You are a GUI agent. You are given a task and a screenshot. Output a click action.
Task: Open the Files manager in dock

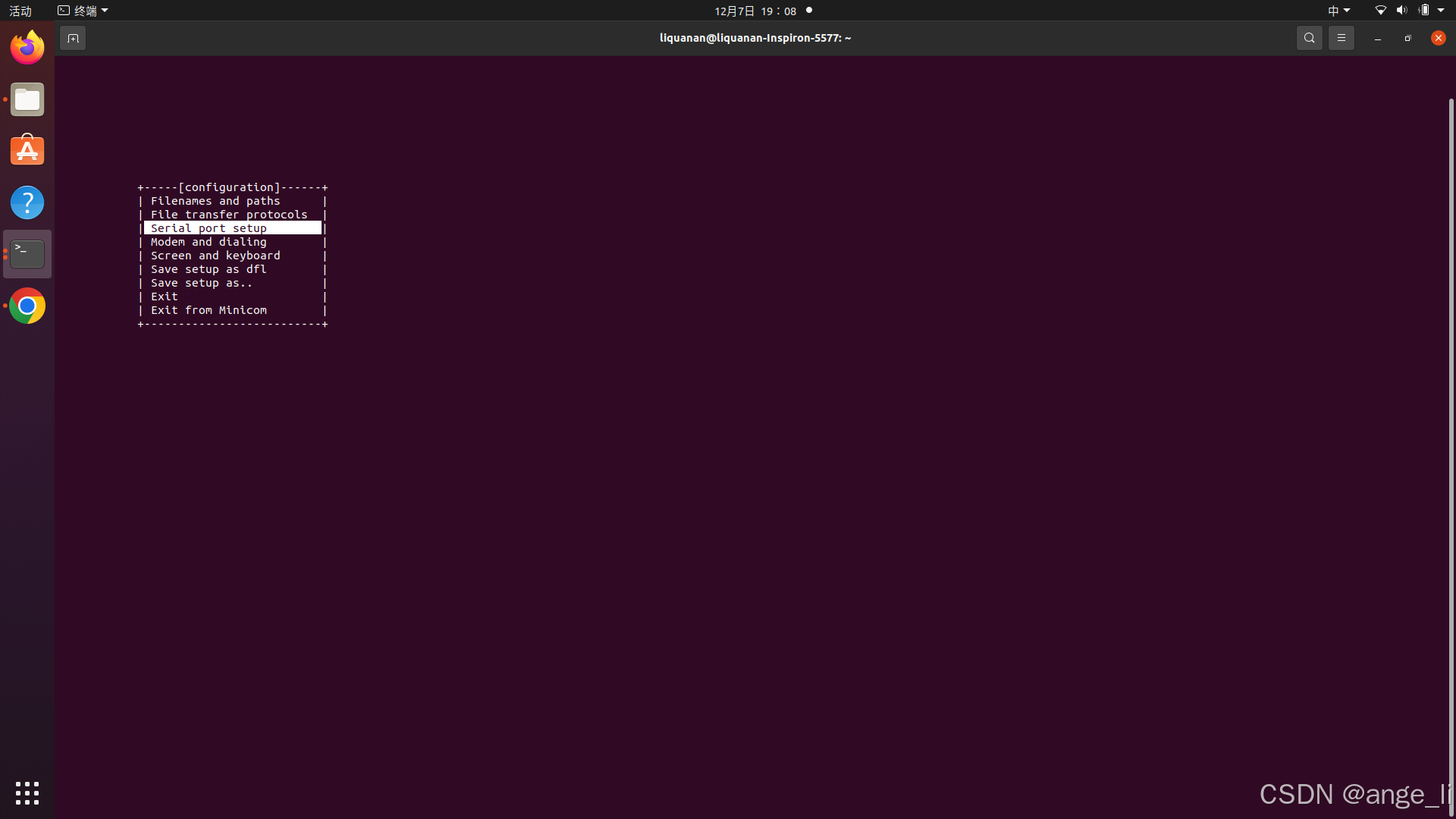point(27,99)
